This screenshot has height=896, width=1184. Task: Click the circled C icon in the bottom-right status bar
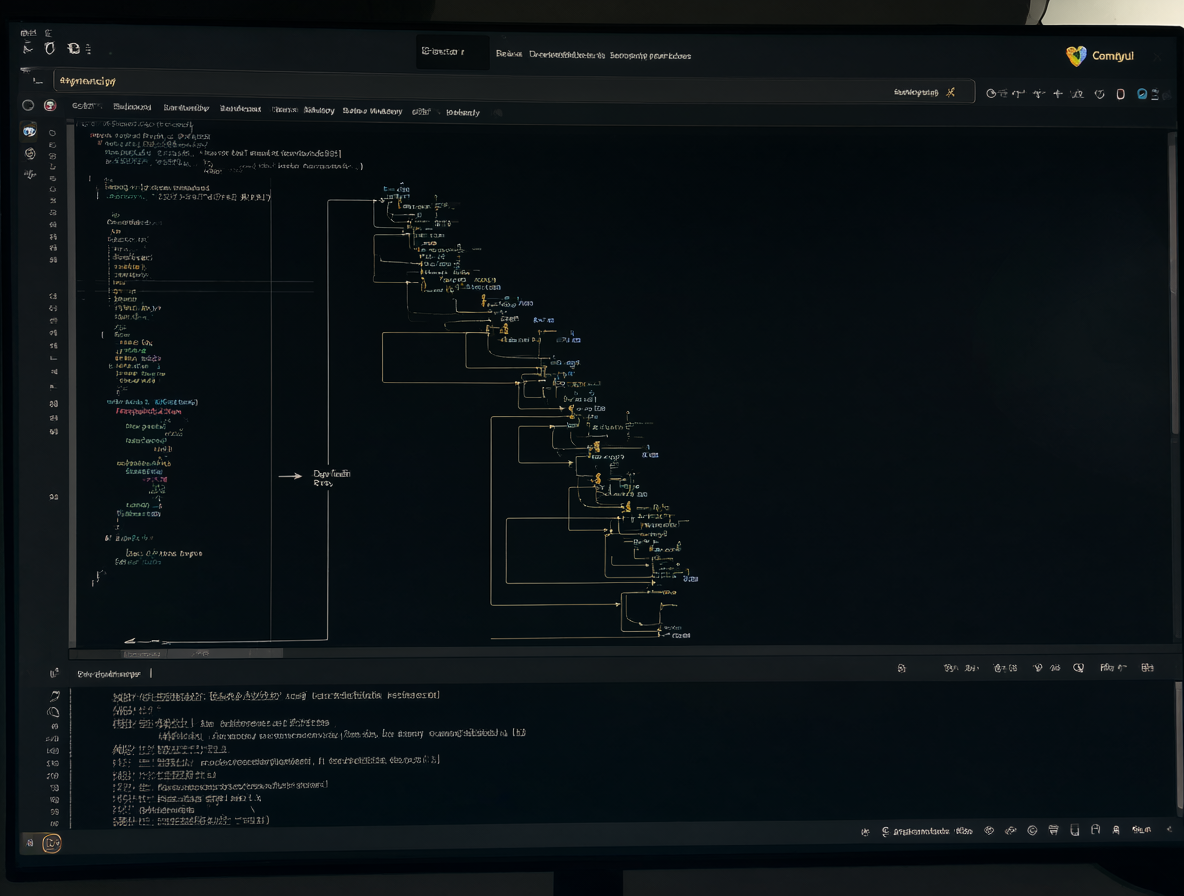(x=1032, y=830)
